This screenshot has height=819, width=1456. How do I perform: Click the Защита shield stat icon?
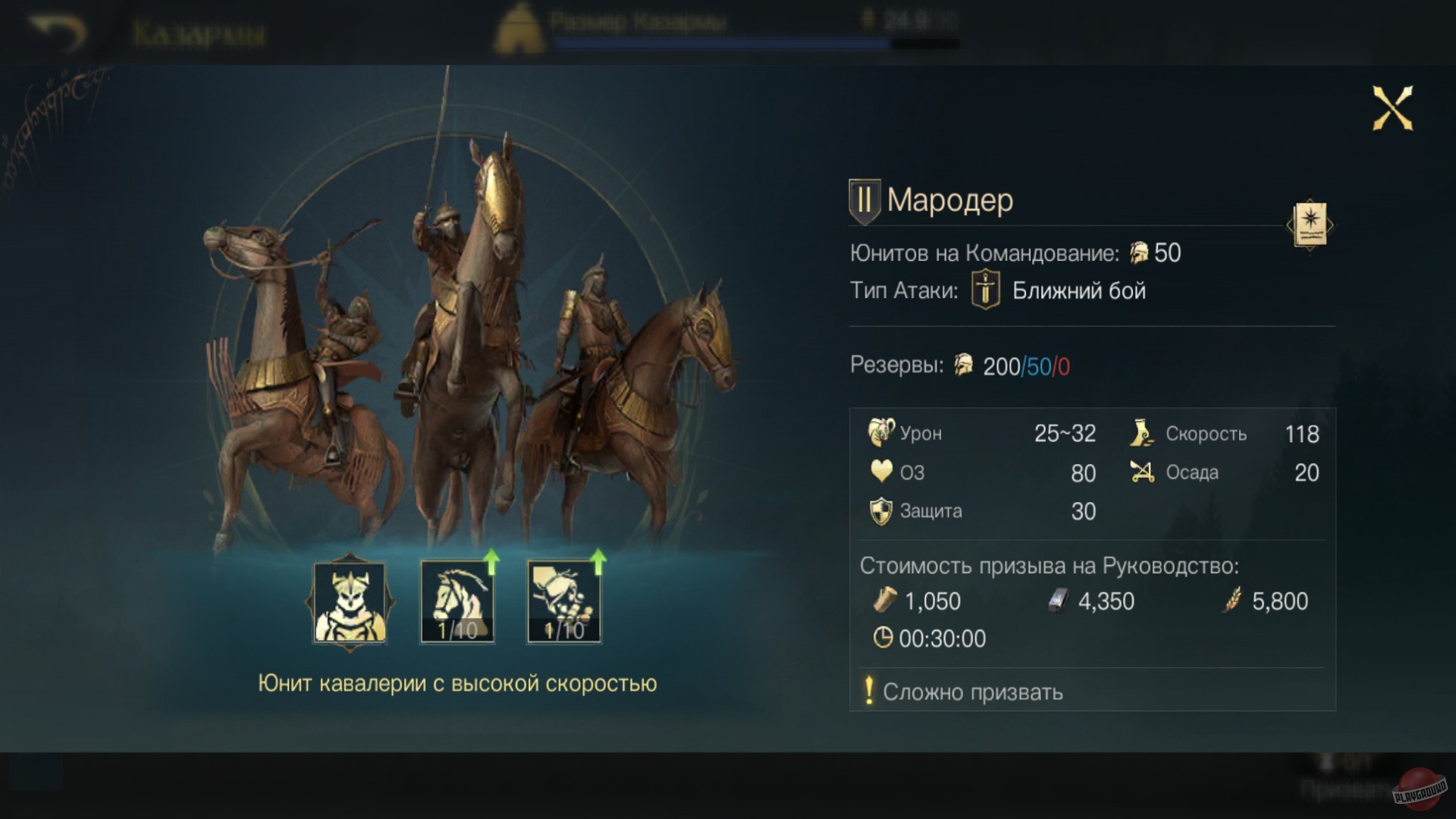881,511
